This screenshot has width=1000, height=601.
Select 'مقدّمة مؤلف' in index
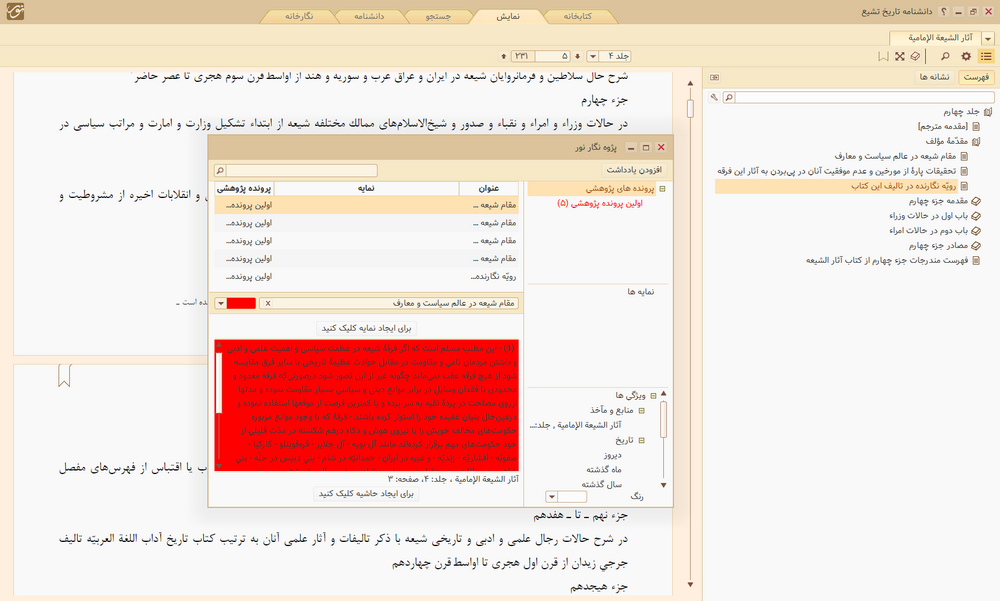point(946,141)
